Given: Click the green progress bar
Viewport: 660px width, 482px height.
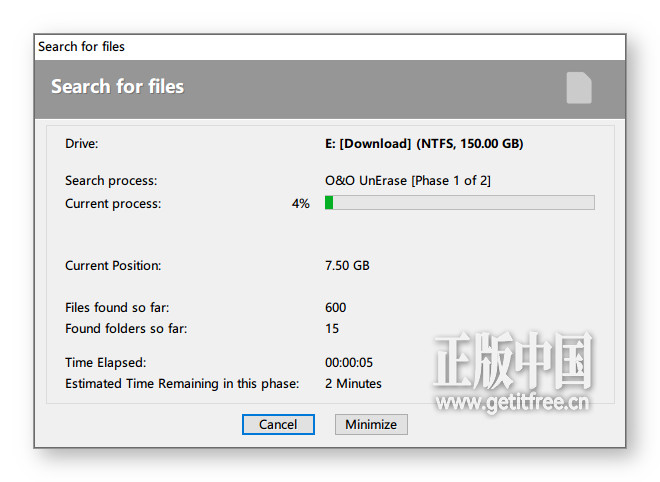Looking at the screenshot, I should pyautogui.click(x=460, y=202).
